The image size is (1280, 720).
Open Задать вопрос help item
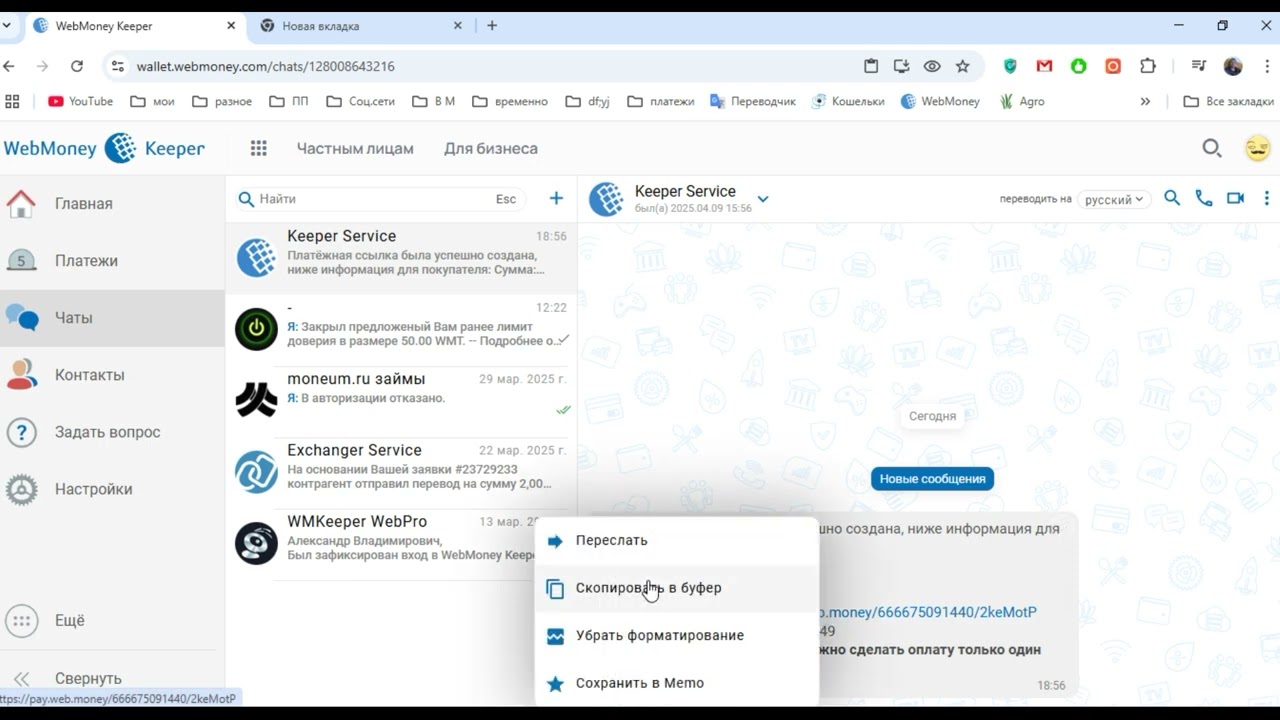[x=112, y=431]
